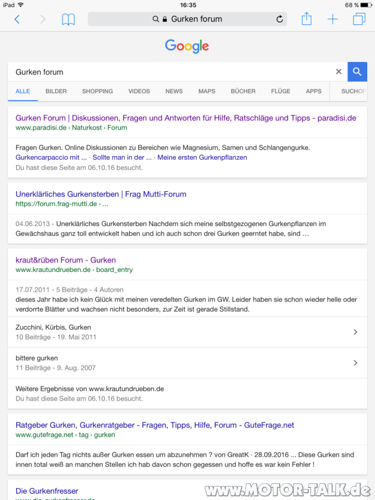Switch to the MAPS tab

point(207,91)
